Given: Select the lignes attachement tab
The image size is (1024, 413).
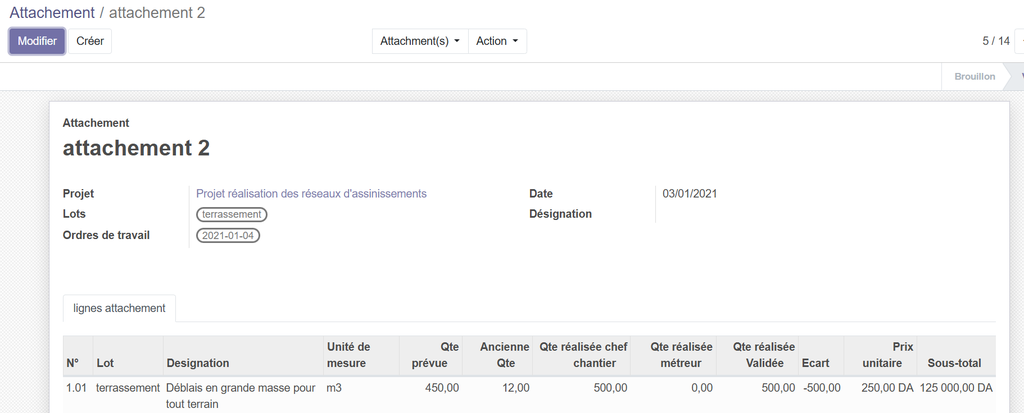Looking at the screenshot, I should pyautogui.click(x=119, y=308).
